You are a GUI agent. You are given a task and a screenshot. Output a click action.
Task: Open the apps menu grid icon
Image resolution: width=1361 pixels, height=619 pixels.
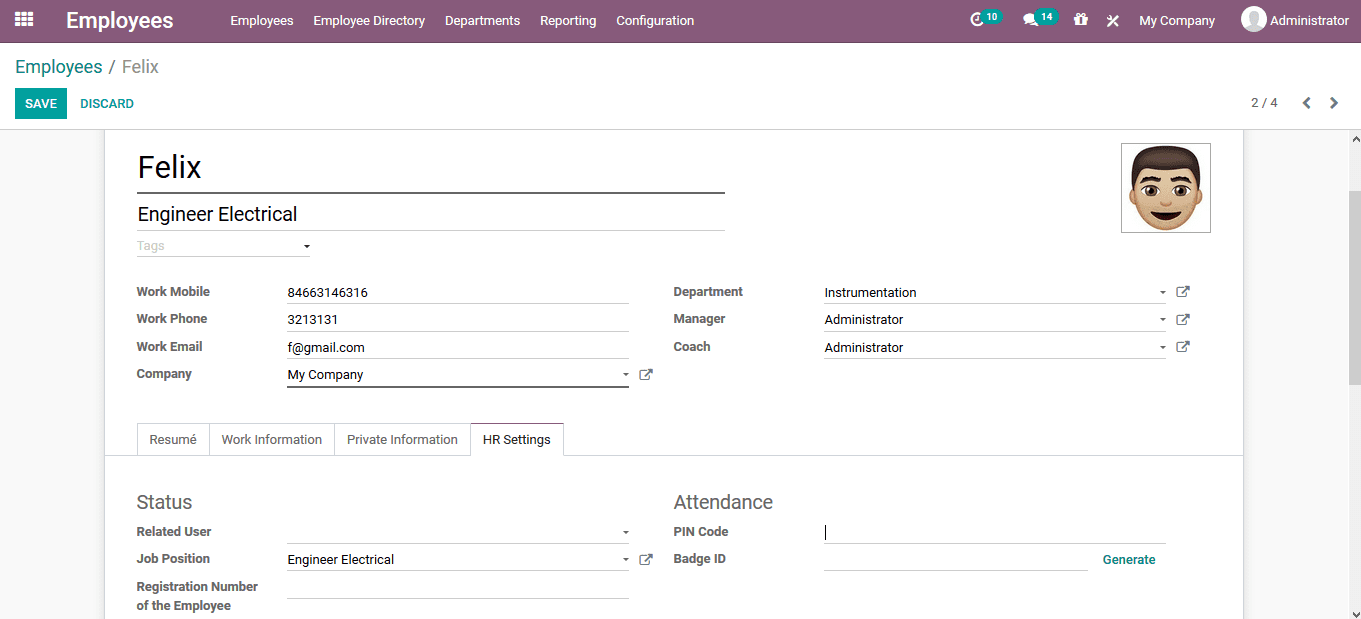[x=22, y=20]
